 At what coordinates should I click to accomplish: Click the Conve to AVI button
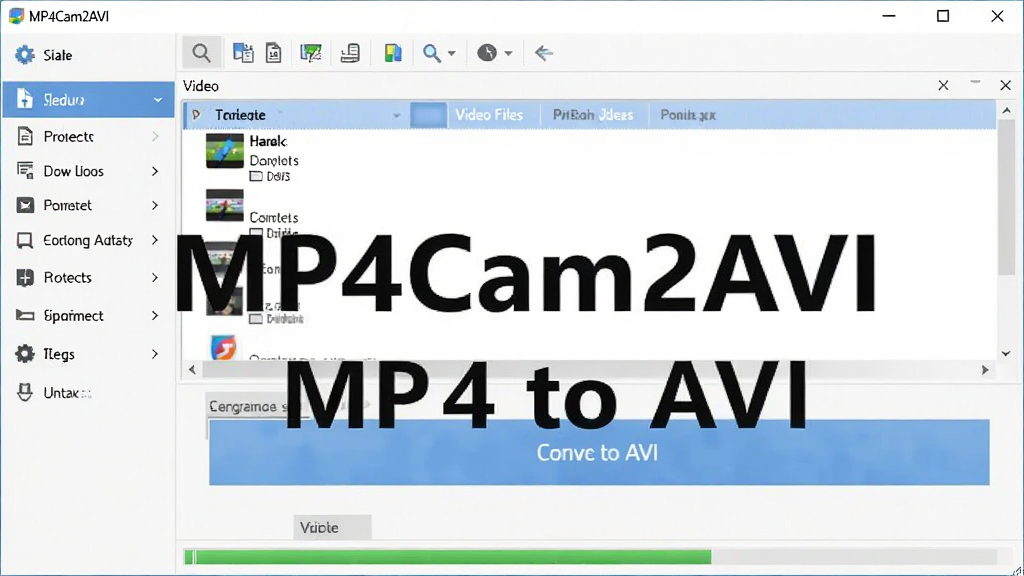[599, 453]
